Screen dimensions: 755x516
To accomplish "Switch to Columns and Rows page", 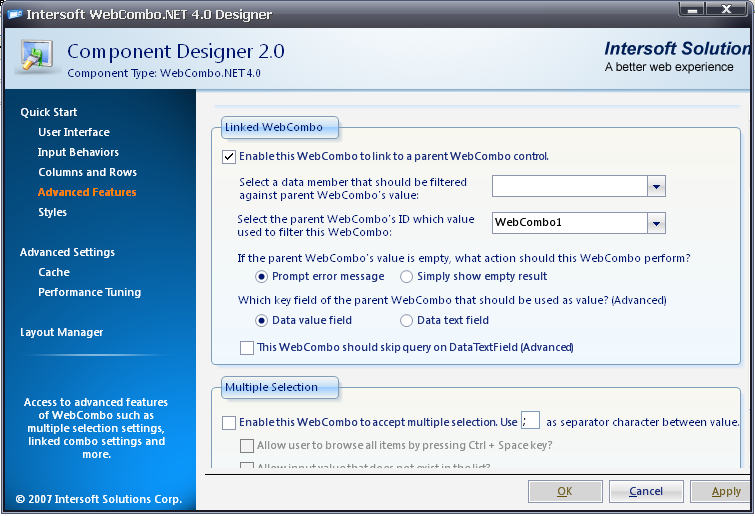I will [x=88, y=172].
